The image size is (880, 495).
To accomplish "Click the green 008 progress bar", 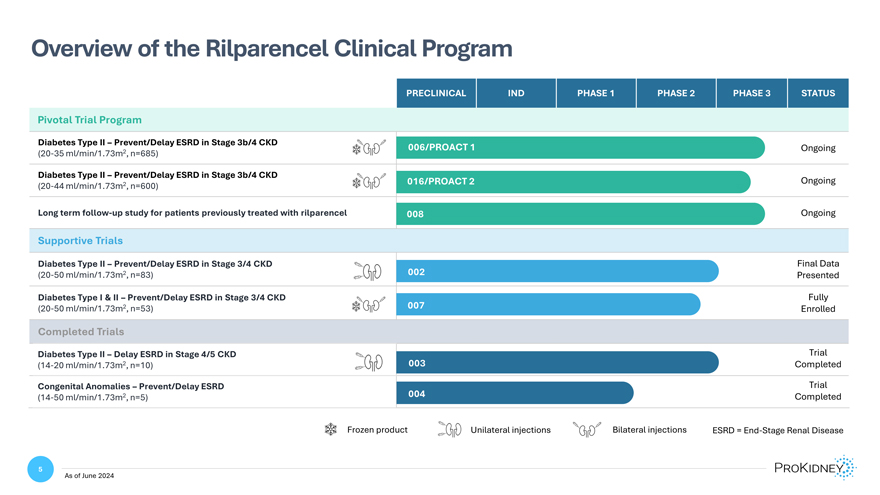I will coord(580,214).
